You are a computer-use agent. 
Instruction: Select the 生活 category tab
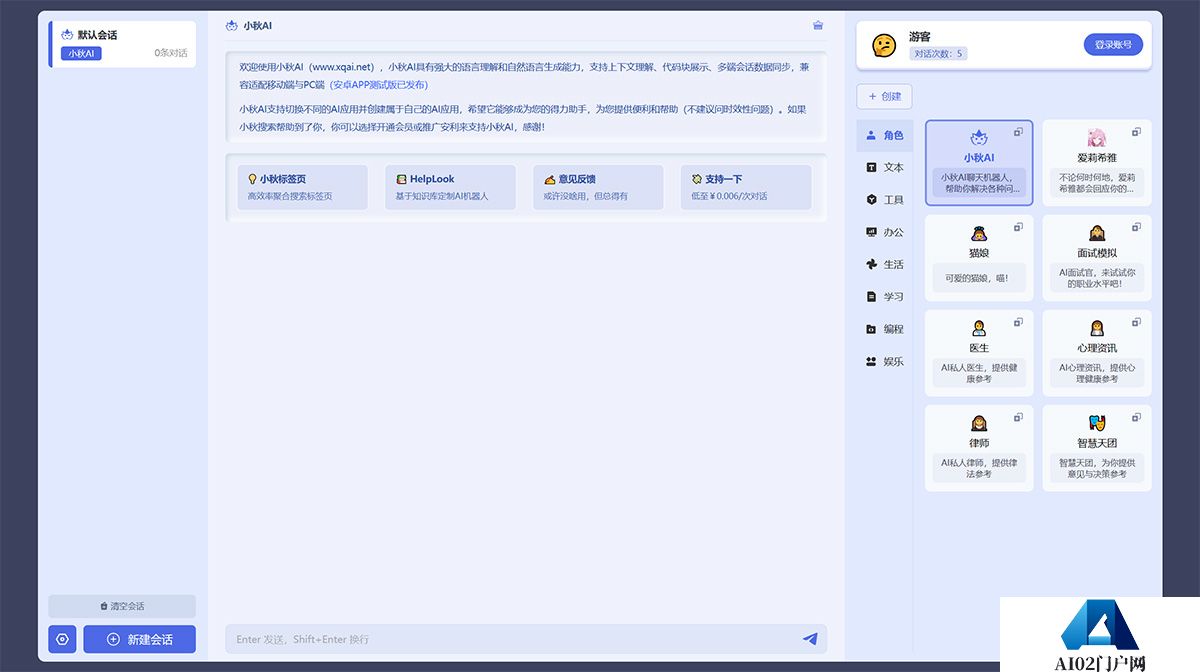(885, 264)
